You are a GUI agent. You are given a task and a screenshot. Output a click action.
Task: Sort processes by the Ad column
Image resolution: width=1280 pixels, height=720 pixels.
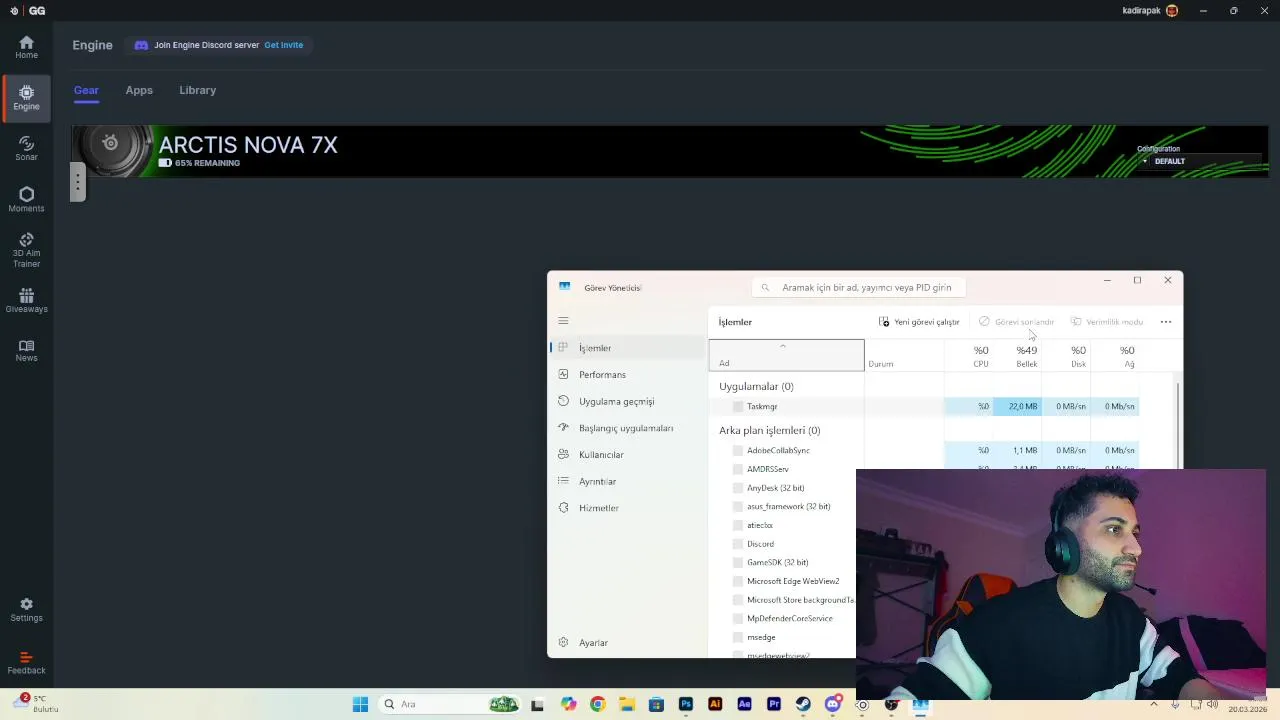point(786,356)
